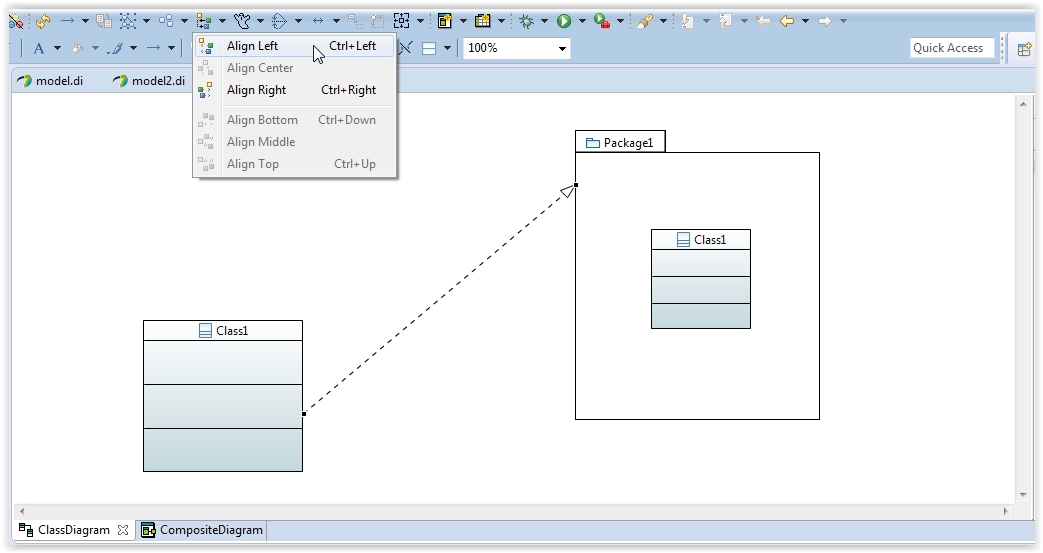Expand the Line Color dropdown arrow

point(134,48)
